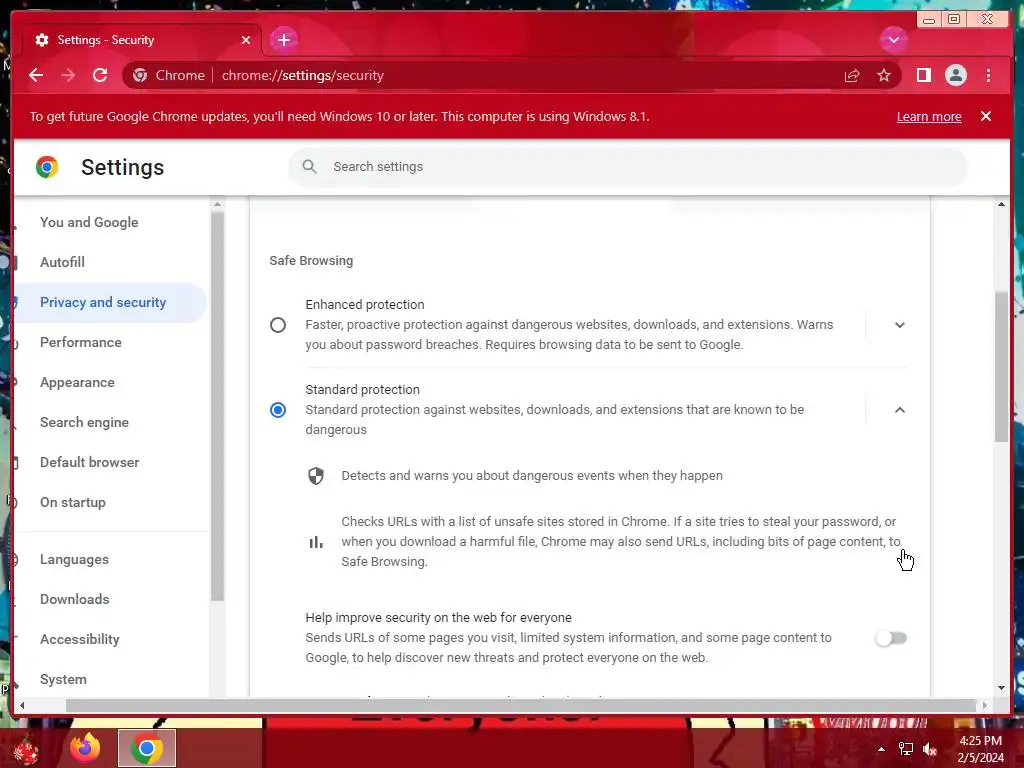This screenshot has height=768, width=1024.
Task: Click the Search settings field
Action: coord(628,167)
